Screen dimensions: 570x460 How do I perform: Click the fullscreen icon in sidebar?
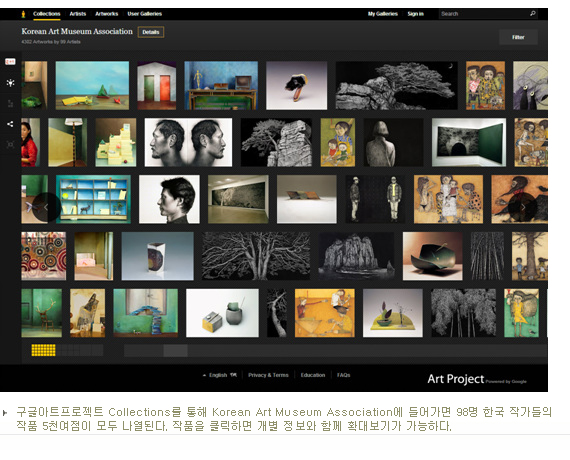click(x=10, y=145)
